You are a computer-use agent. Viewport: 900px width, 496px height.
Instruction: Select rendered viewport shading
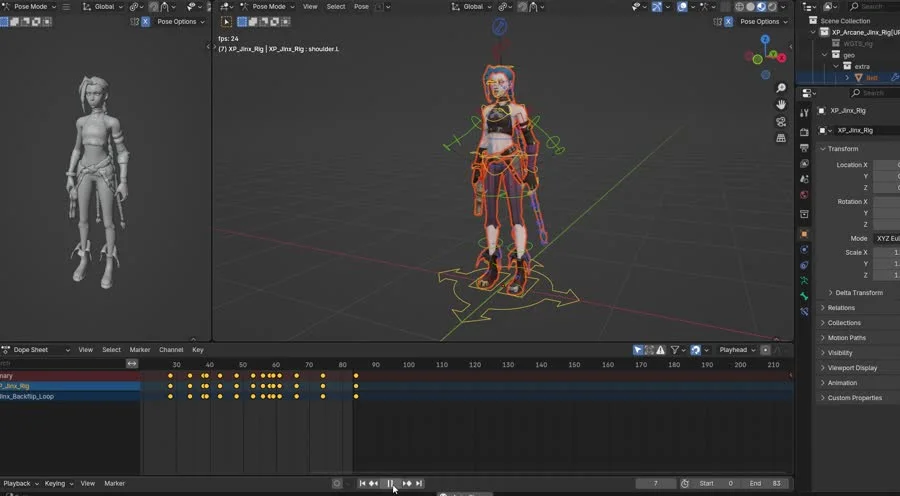pos(772,7)
